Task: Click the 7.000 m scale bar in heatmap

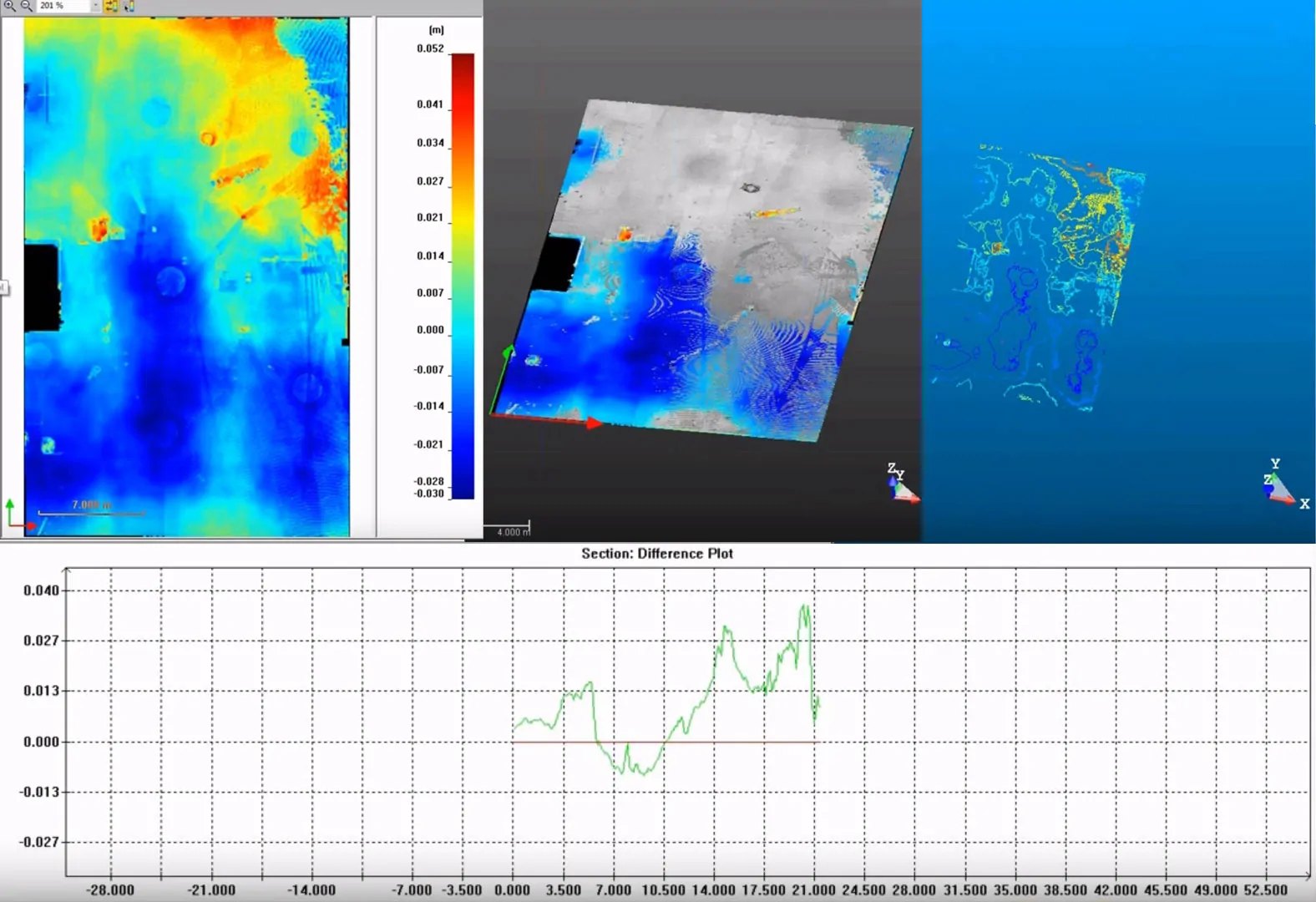Action: coord(91,509)
